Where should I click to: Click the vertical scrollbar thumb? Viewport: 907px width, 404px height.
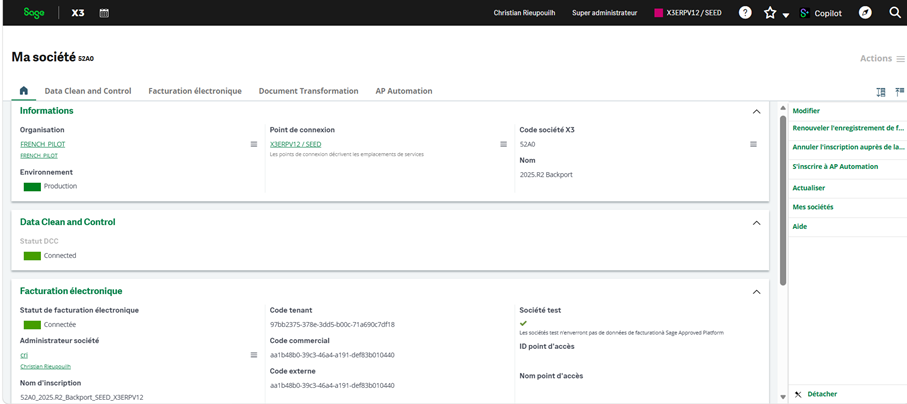783,200
